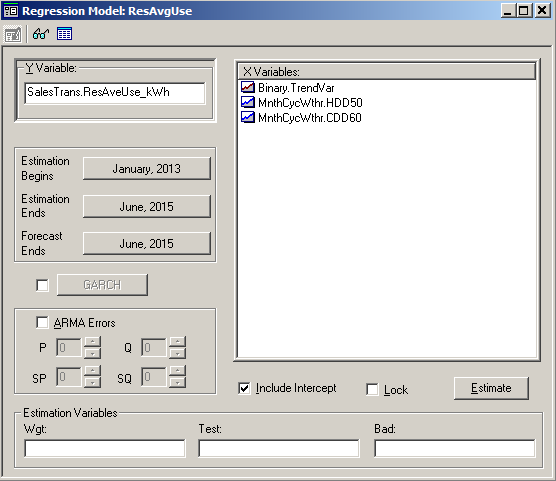
Task: Click the Estimate button
Action: point(491,388)
